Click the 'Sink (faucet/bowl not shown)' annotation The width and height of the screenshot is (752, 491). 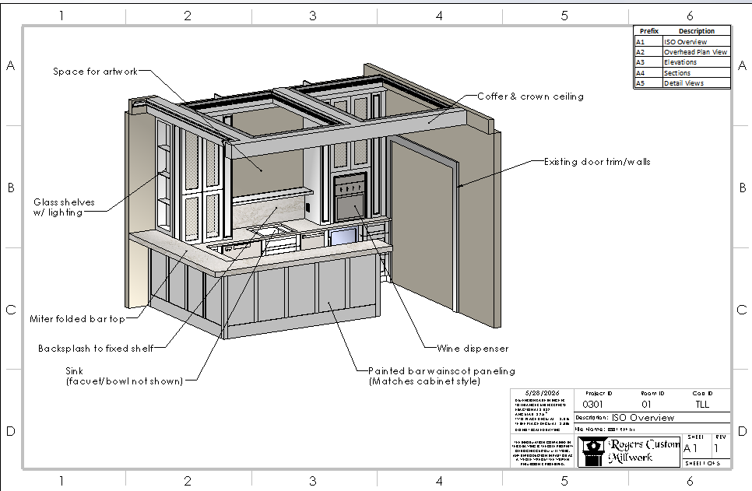[x=124, y=376]
